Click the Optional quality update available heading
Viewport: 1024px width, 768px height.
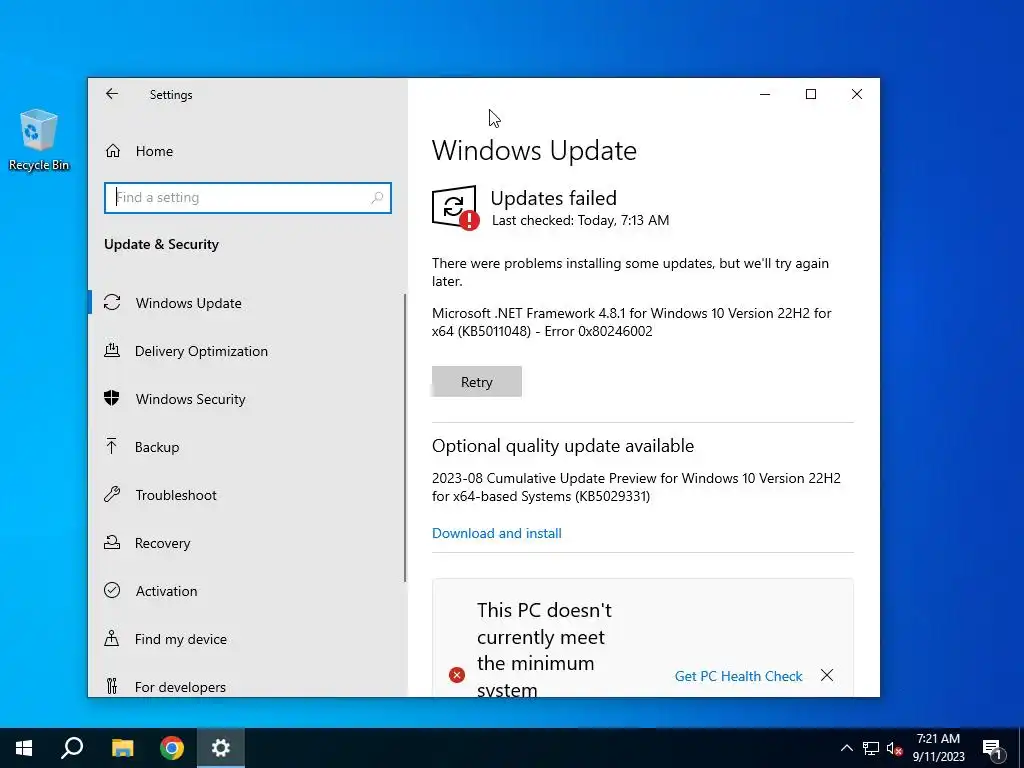point(562,446)
